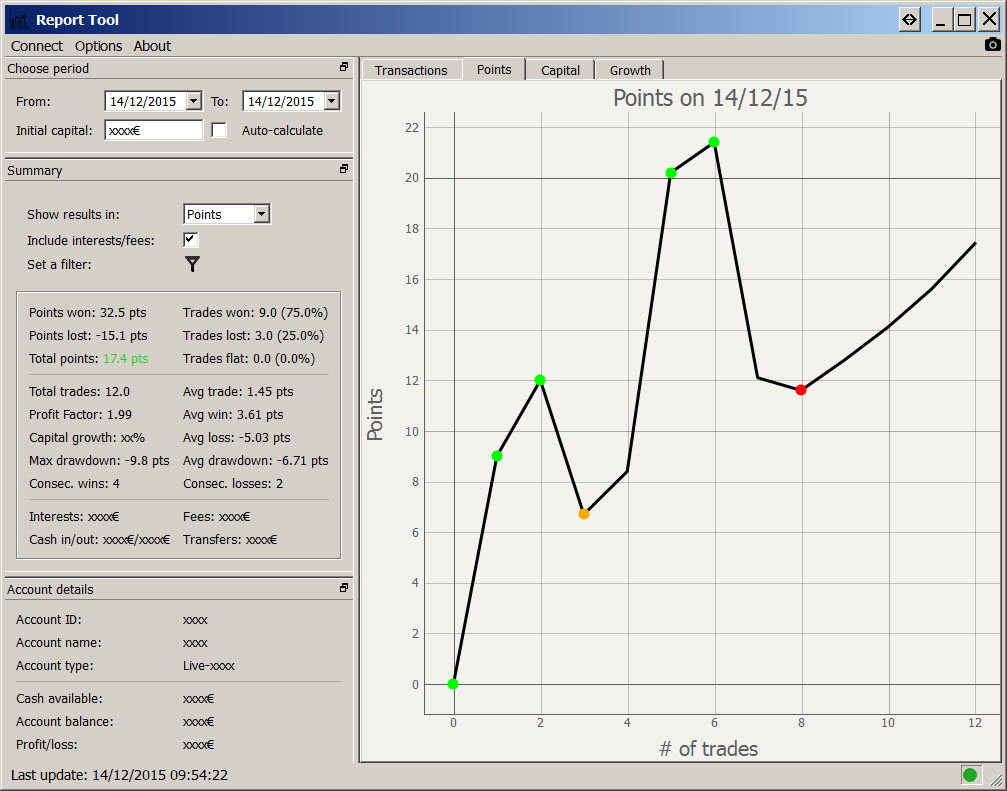Undock the Account details panel
Viewport: 1007px width, 791px height.
tap(344, 589)
